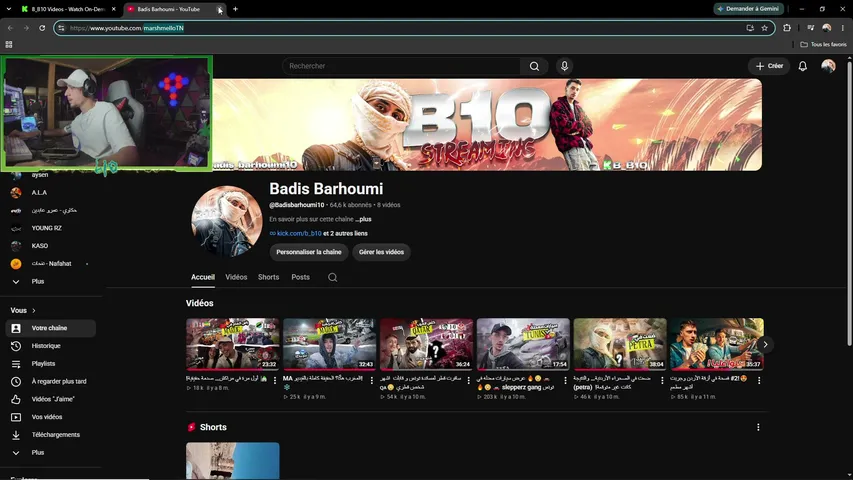The image size is (853, 480).
Task: Open Nafahat subscription channel
Action: pyautogui.click(x=51, y=264)
